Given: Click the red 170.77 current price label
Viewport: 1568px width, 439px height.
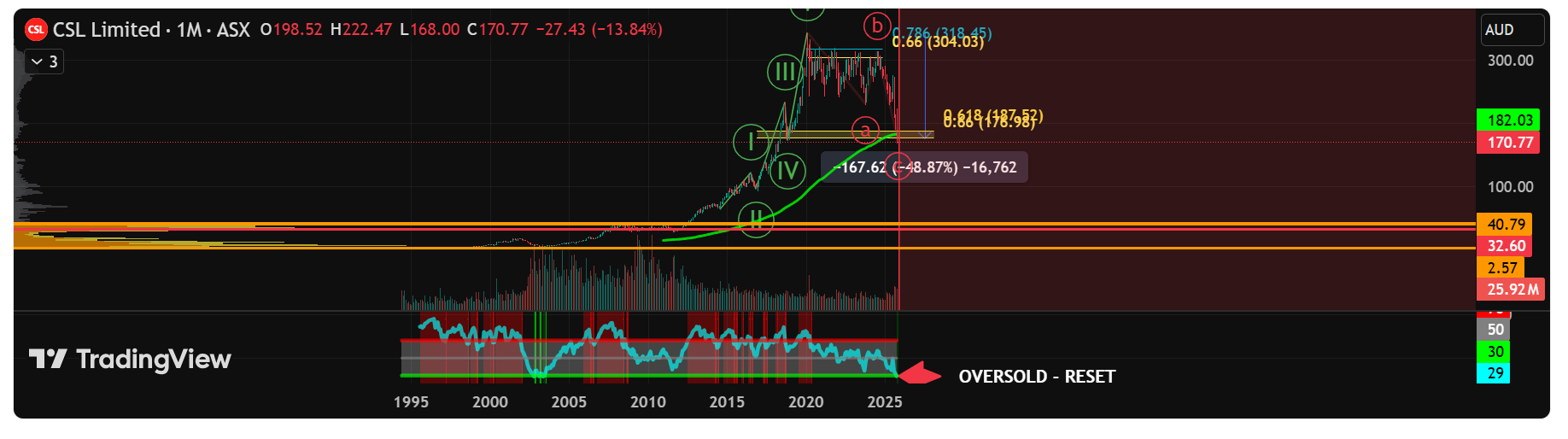Looking at the screenshot, I should 1509,143.
